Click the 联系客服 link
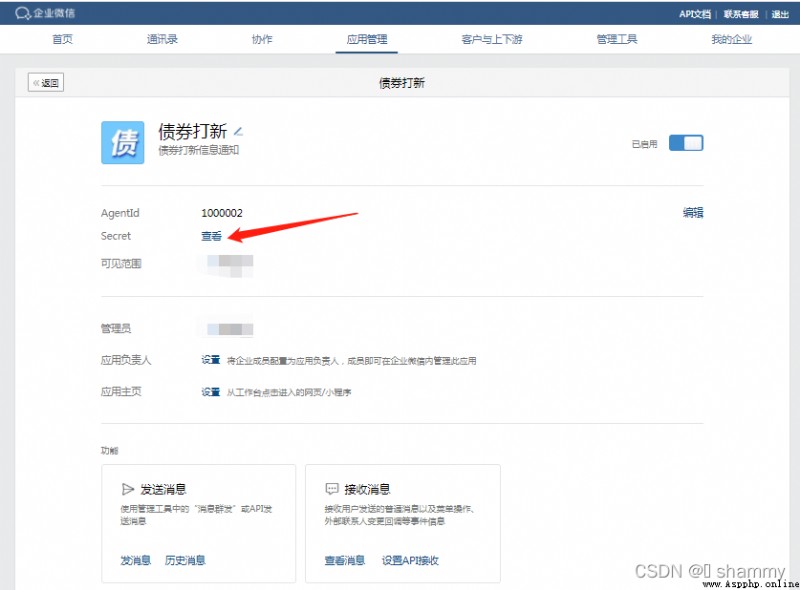 (x=741, y=14)
